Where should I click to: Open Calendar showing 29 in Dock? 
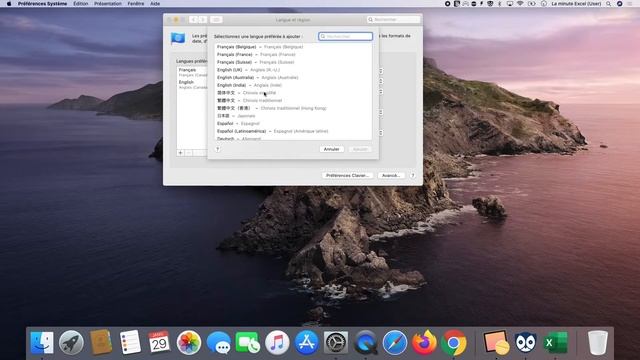(x=159, y=342)
